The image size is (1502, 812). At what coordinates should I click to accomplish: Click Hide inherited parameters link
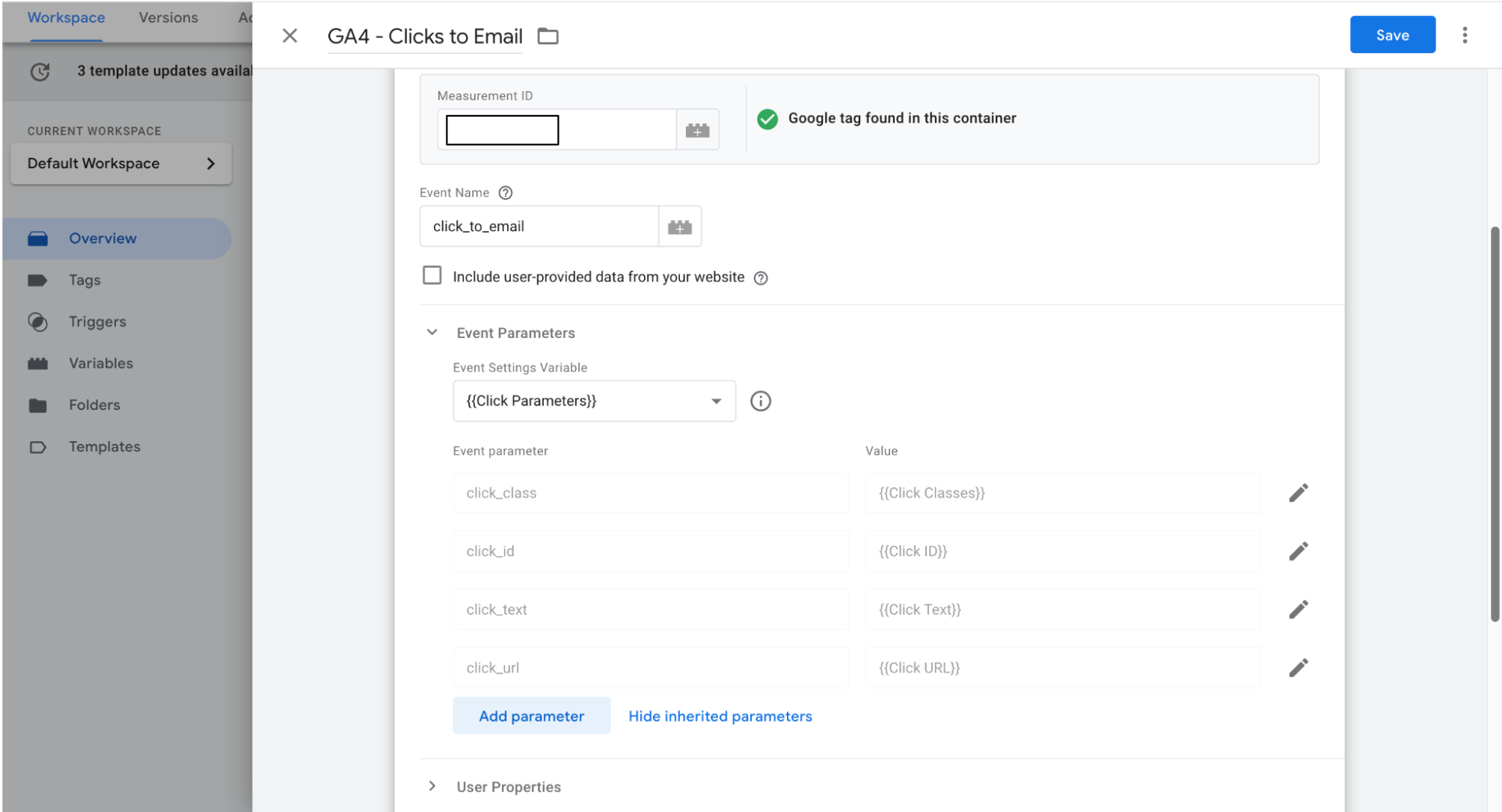click(x=720, y=716)
